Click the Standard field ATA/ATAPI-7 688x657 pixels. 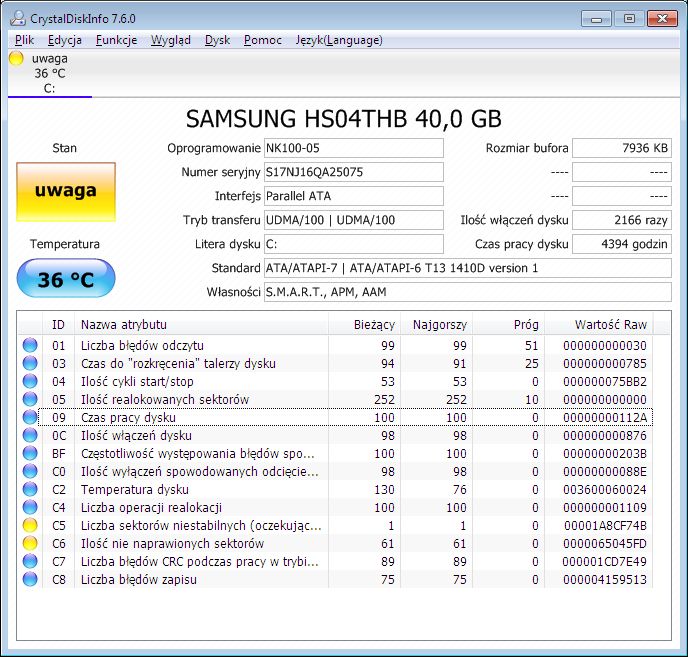[x=468, y=268]
